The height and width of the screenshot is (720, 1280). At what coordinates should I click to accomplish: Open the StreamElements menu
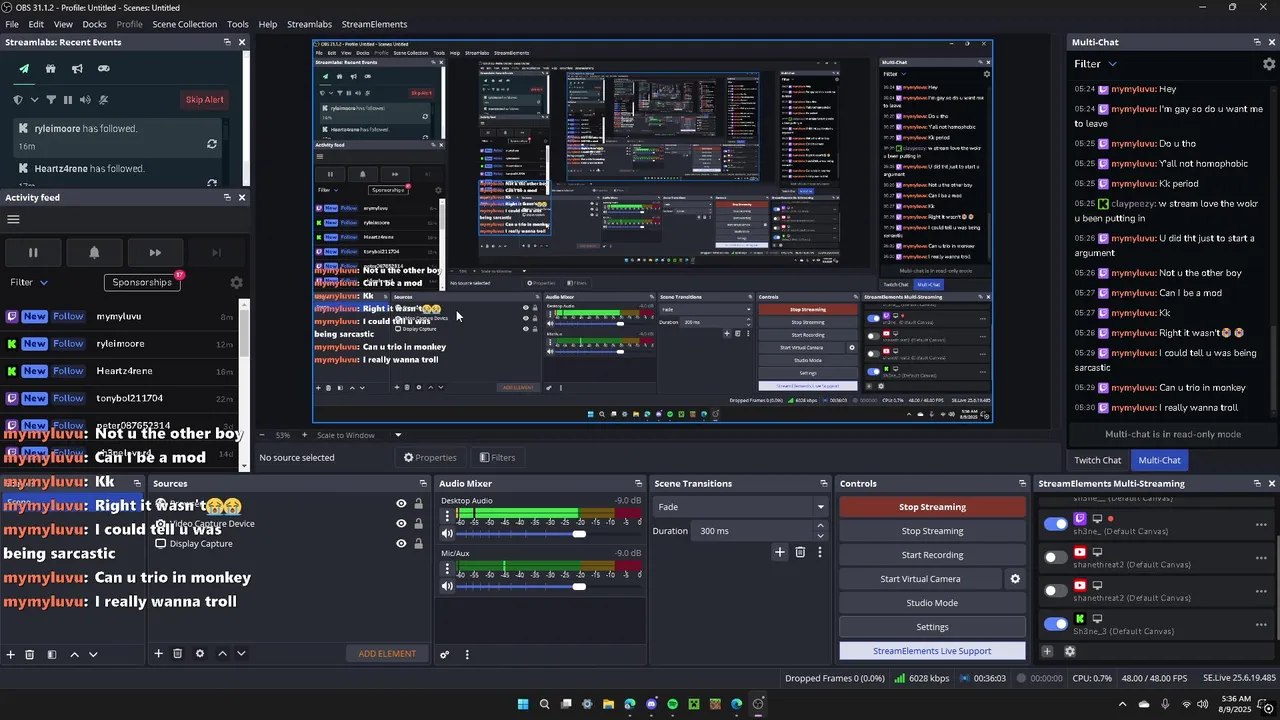coord(374,24)
